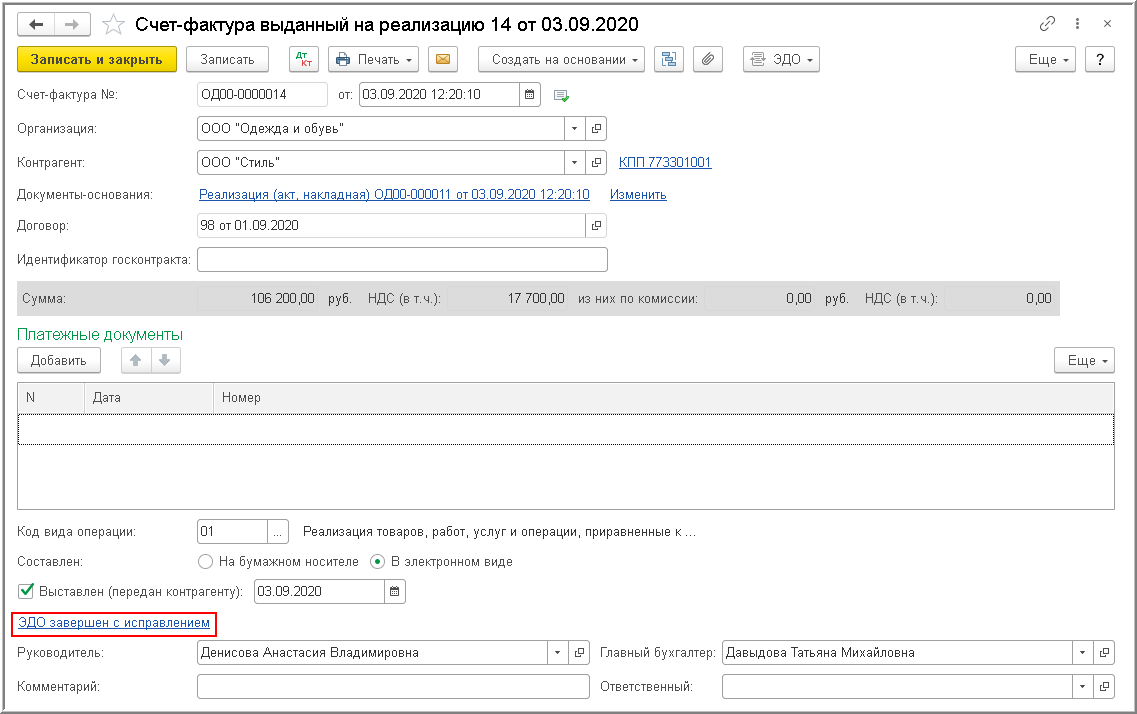This screenshot has width=1137, height=714.
Task: Go forward with the right arrow button
Action: click(72, 25)
